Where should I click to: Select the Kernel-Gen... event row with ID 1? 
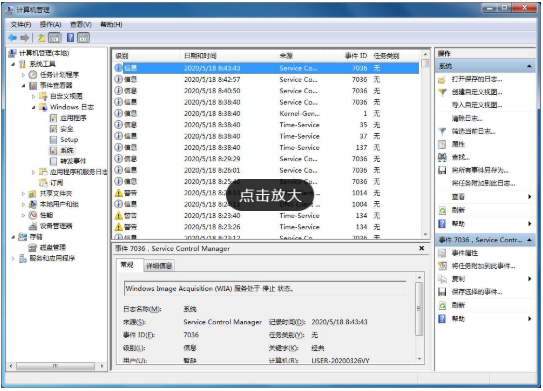(x=266, y=114)
